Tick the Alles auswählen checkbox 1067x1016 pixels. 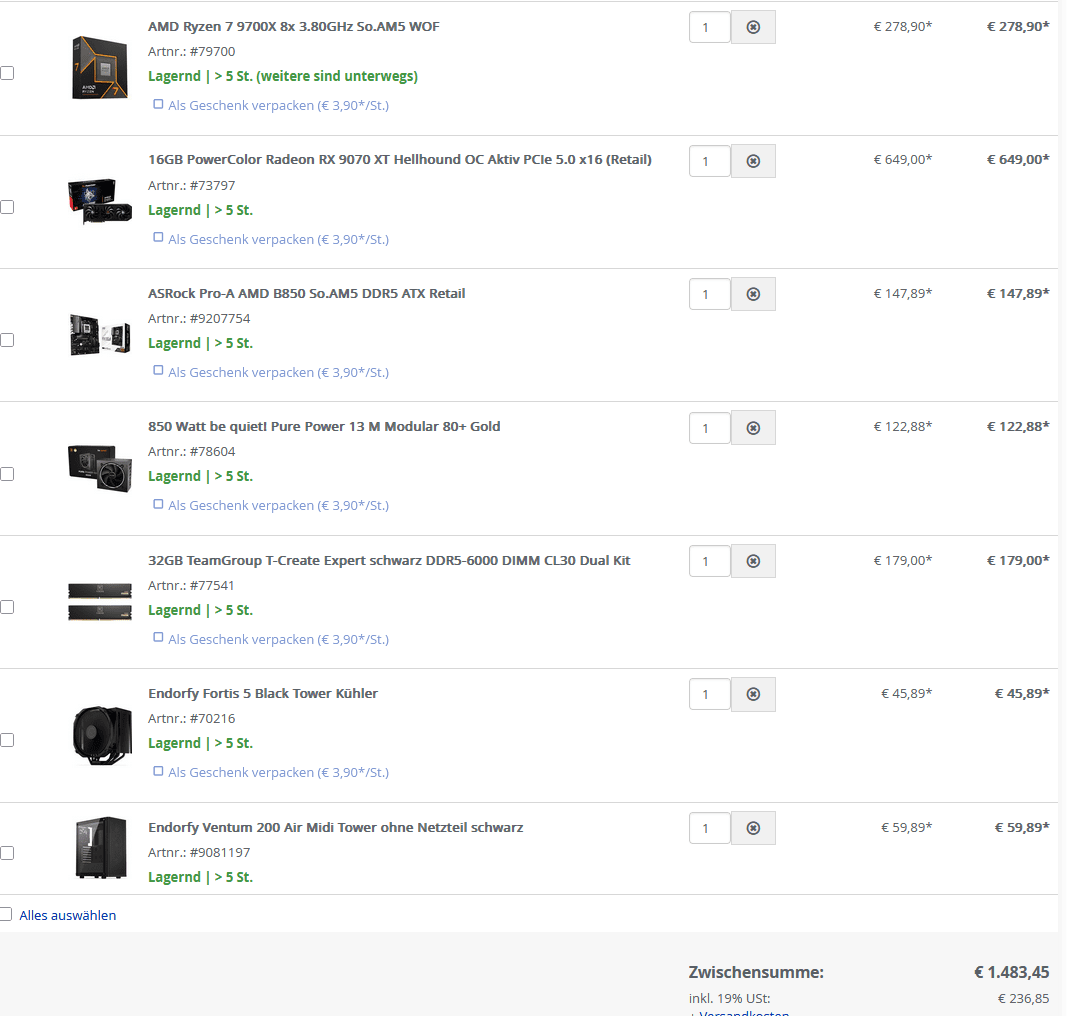5,914
